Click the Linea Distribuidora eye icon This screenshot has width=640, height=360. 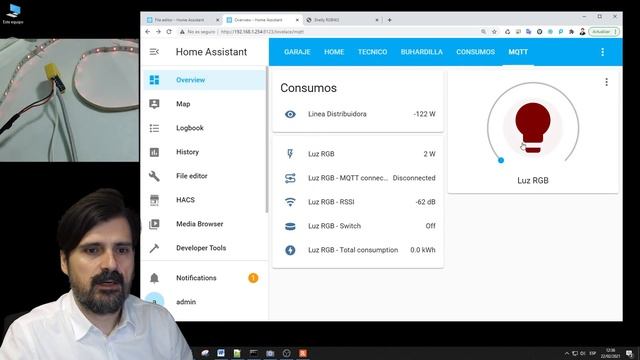pyautogui.click(x=290, y=114)
